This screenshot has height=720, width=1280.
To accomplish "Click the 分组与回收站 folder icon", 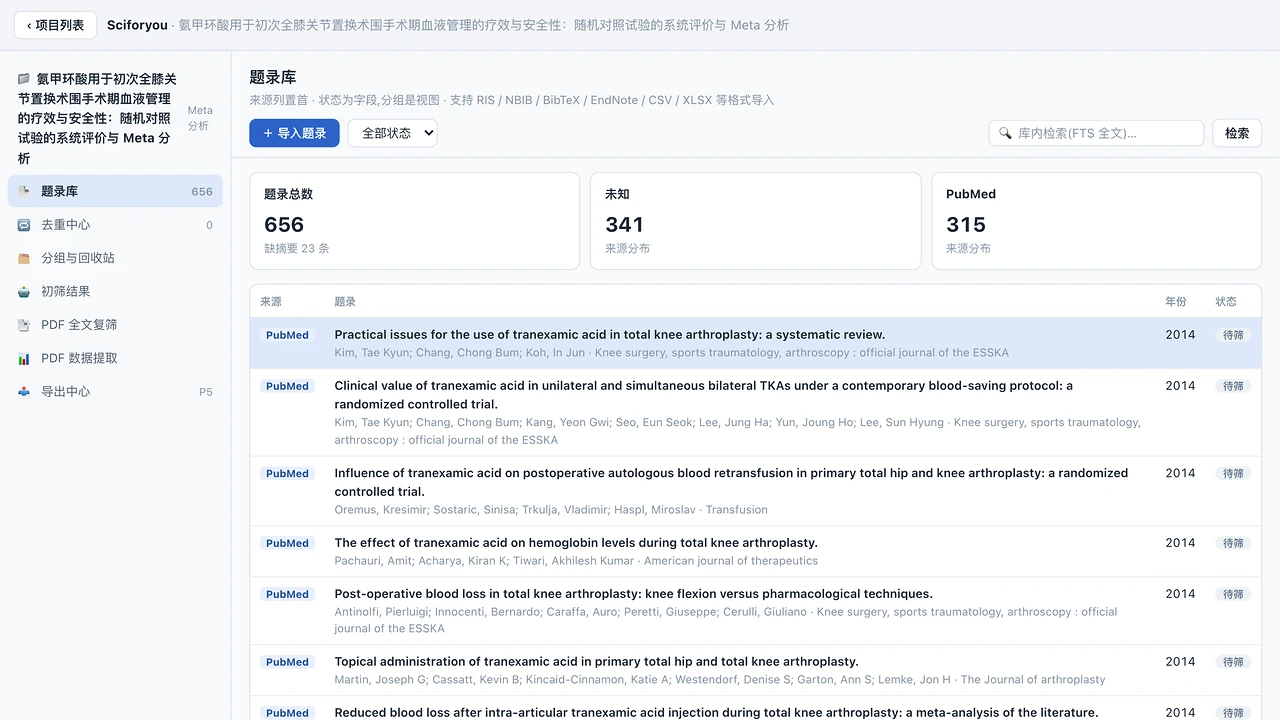I will [24, 258].
